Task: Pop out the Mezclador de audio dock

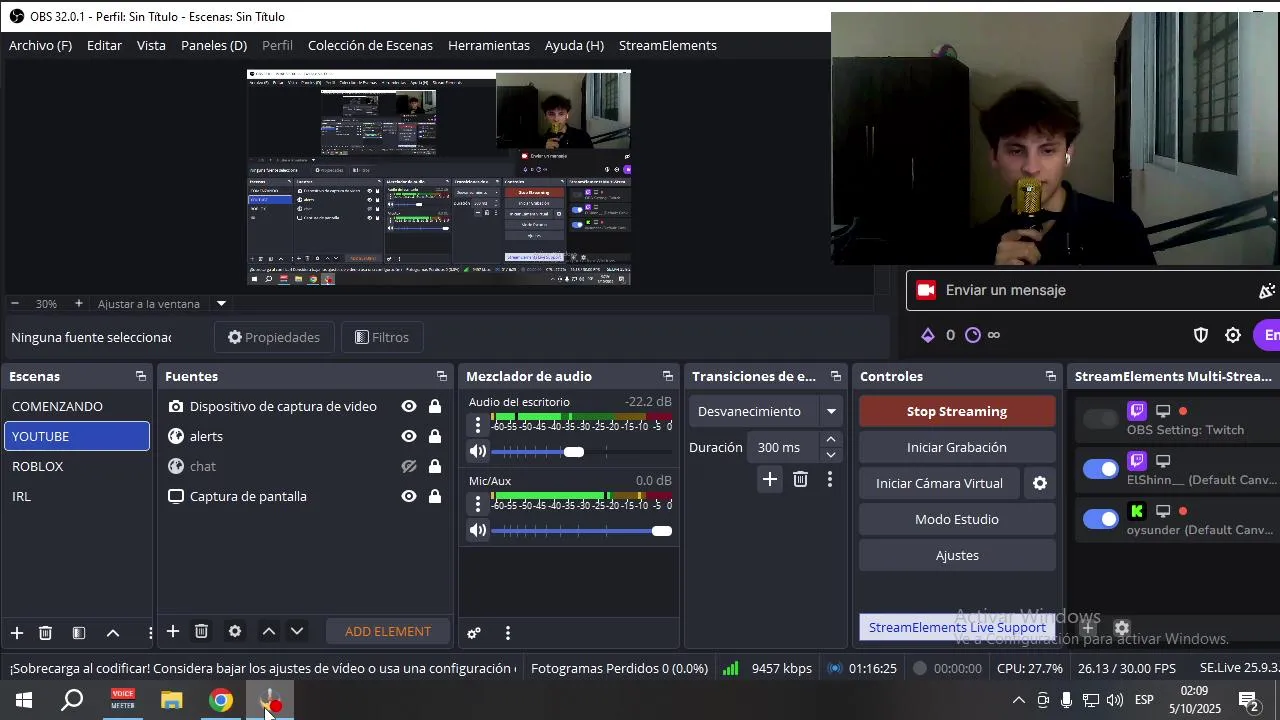Action: click(x=668, y=376)
